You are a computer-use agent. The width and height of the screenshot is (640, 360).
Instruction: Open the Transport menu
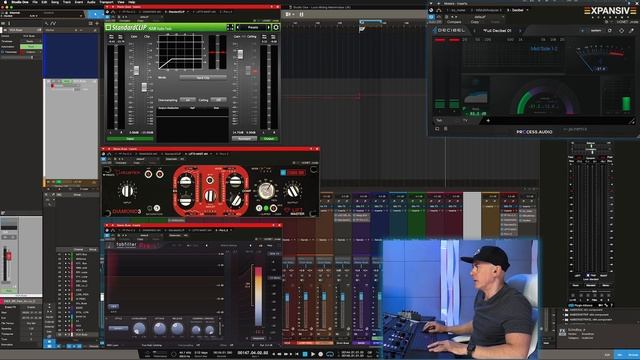coord(106,2)
